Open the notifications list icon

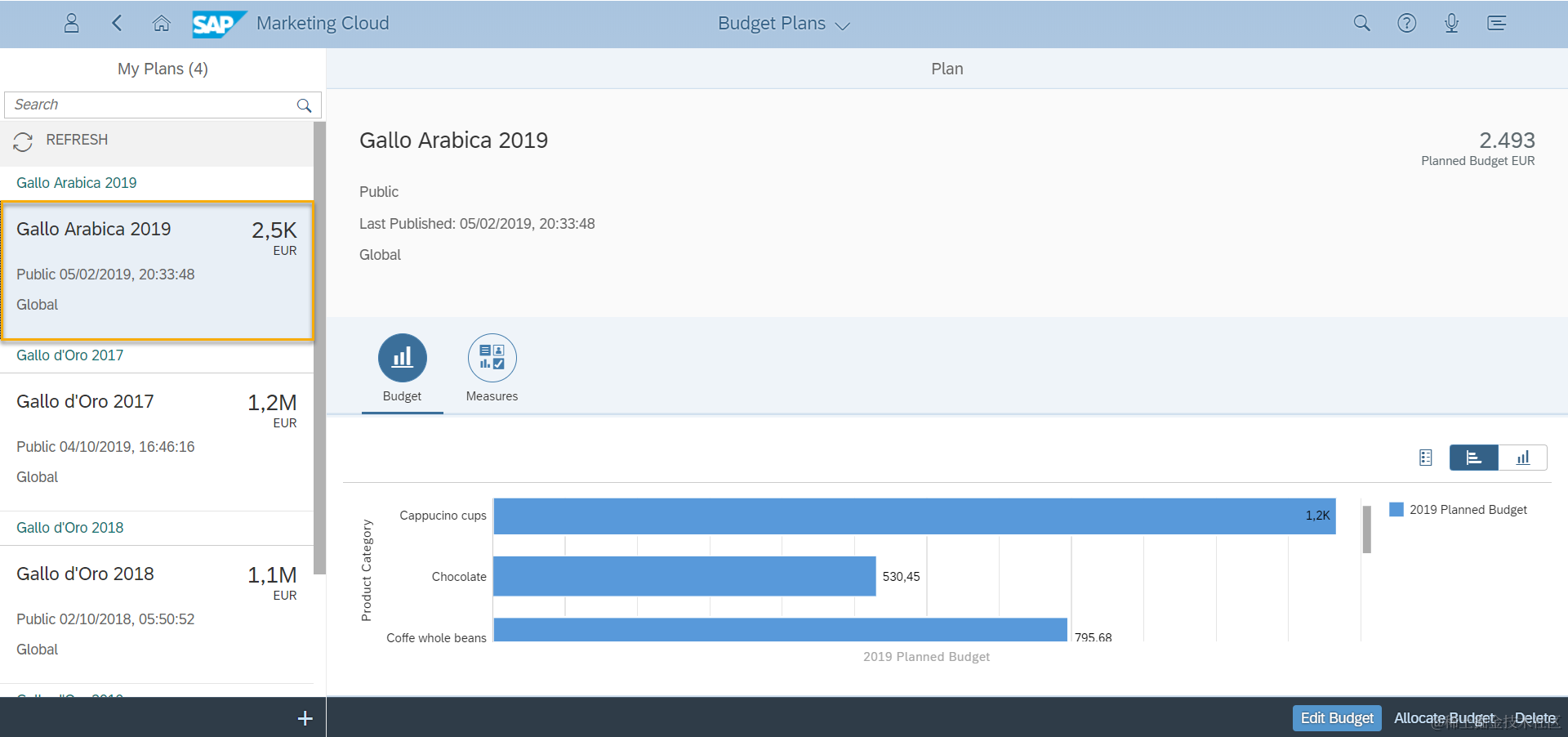pos(1496,23)
